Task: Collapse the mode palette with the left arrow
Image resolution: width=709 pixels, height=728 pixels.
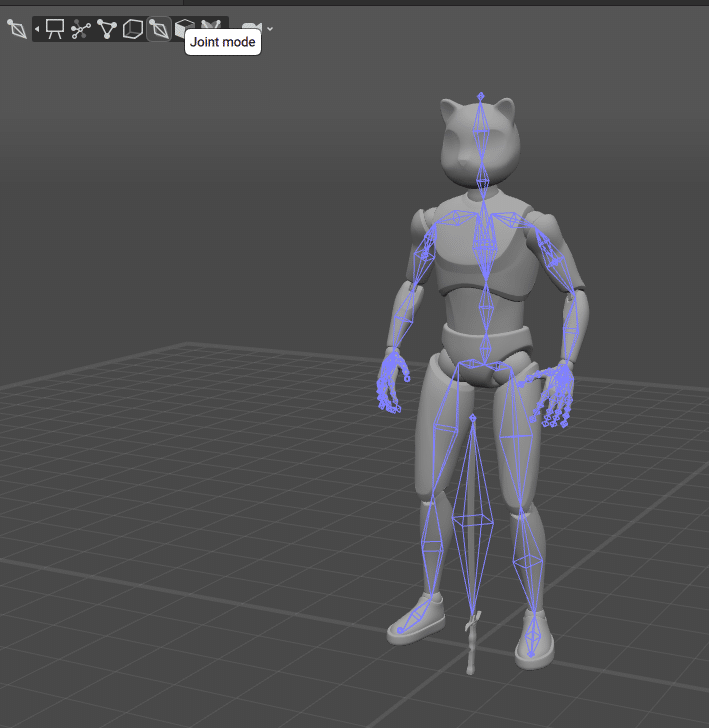Action: pyautogui.click(x=37, y=29)
